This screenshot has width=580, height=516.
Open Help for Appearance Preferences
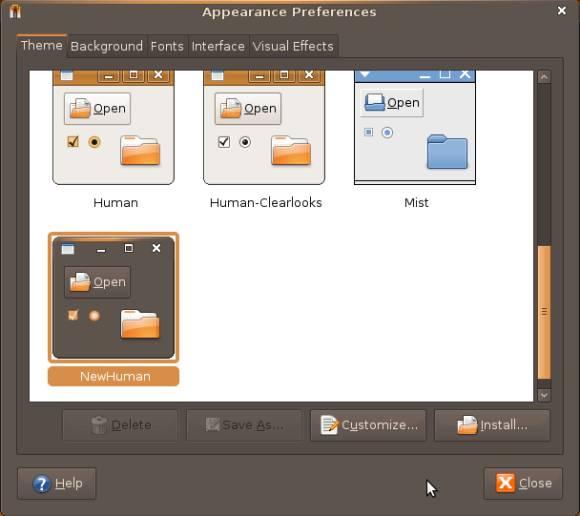click(x=57, y=483)
